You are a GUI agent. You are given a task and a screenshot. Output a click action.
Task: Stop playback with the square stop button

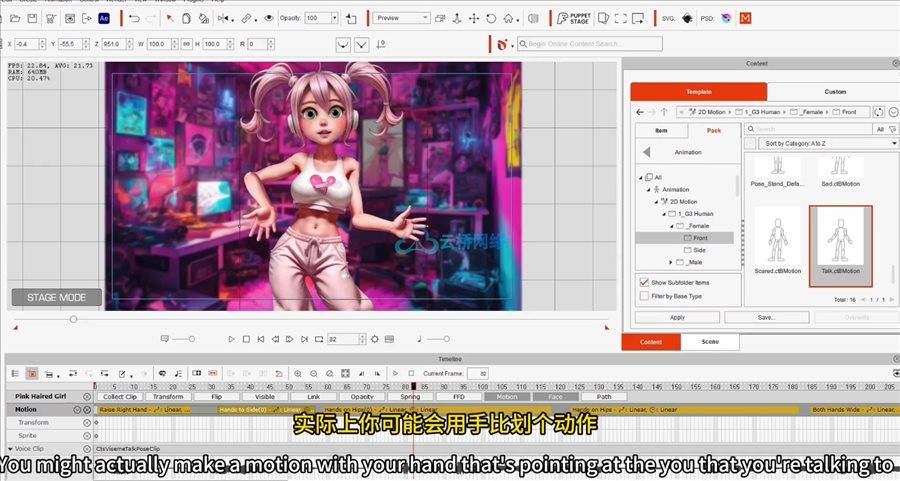(x=246, y=339)
